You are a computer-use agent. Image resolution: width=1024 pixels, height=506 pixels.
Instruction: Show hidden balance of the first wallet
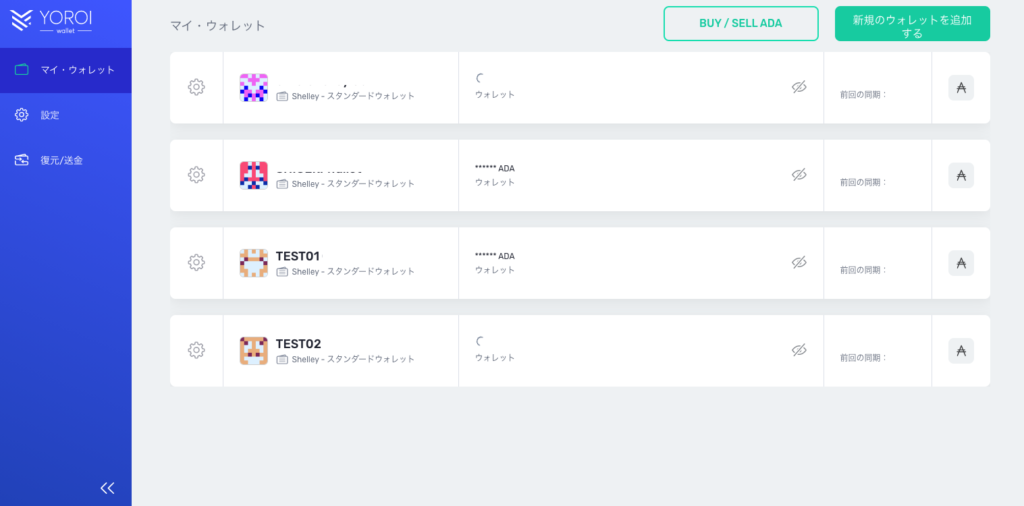point(799,87)
